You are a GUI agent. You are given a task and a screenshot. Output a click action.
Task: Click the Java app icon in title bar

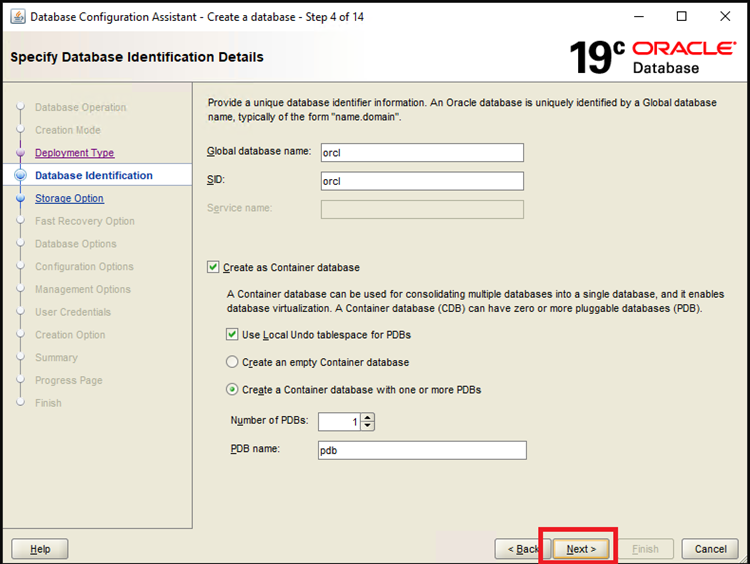point(18,17)
